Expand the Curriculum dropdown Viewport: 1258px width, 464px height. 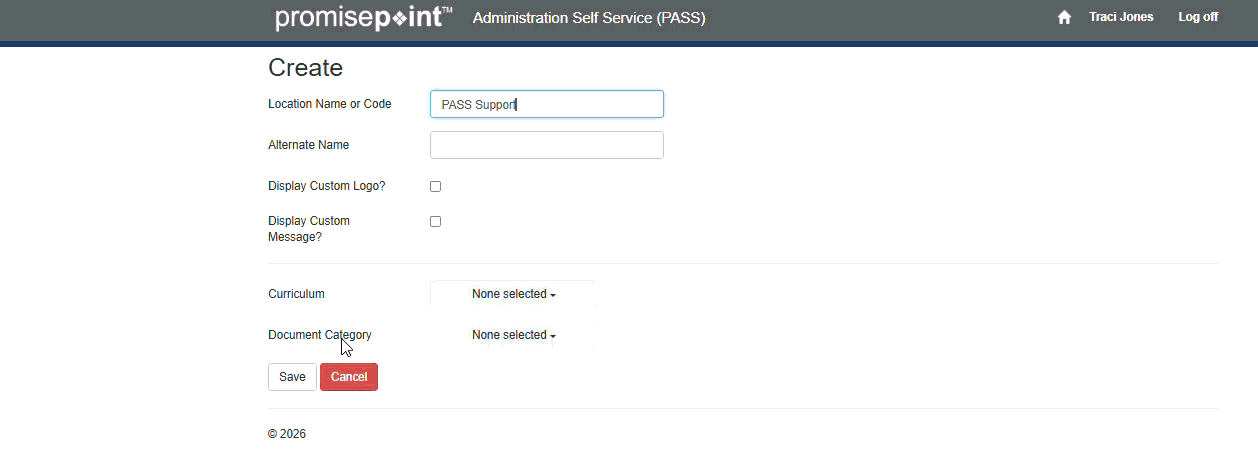[x=513, y=294]
